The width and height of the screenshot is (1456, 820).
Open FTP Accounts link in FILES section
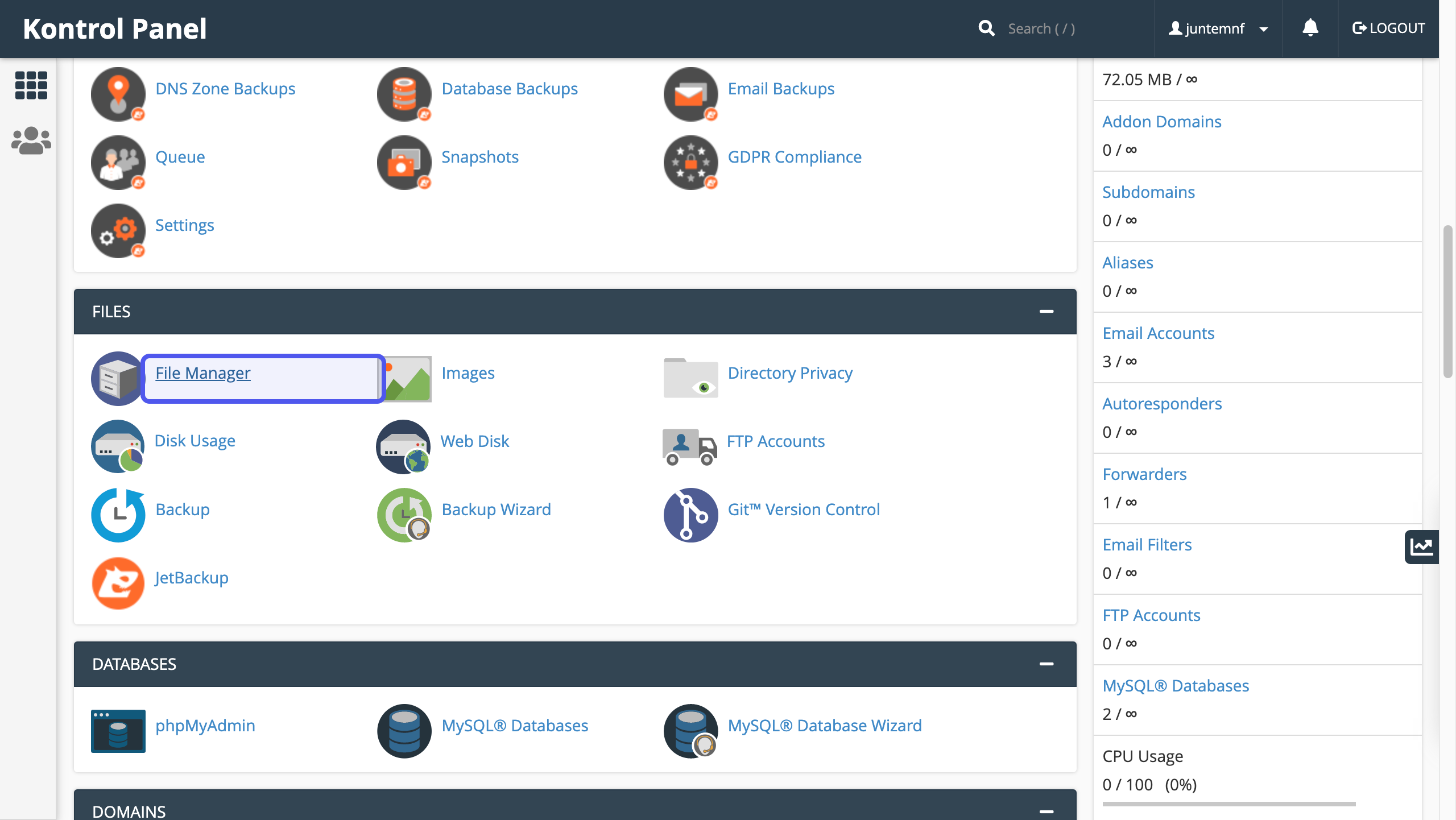pos(775,441)
